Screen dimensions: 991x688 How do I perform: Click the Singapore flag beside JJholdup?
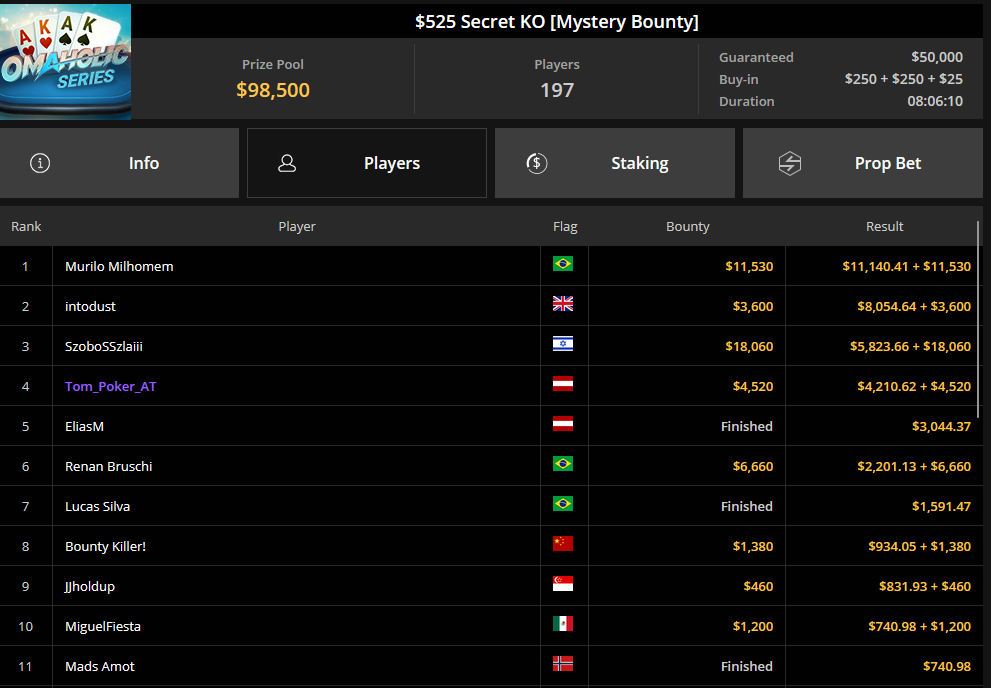(x=562, y=584)
